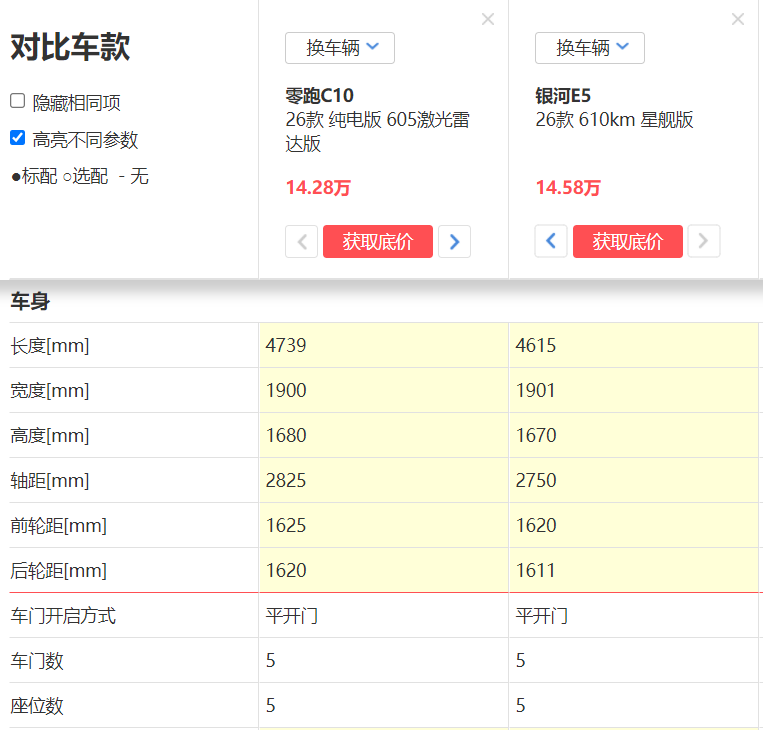Click the 14.28万 price of 零跑C10

318,188
